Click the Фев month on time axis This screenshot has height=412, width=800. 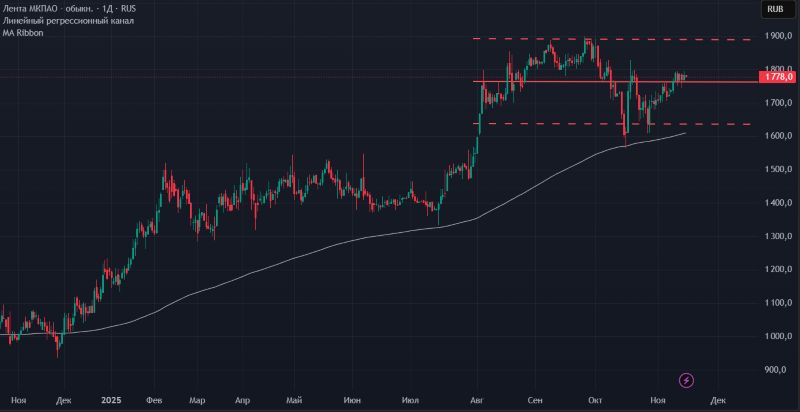click(x=154, y=399)
